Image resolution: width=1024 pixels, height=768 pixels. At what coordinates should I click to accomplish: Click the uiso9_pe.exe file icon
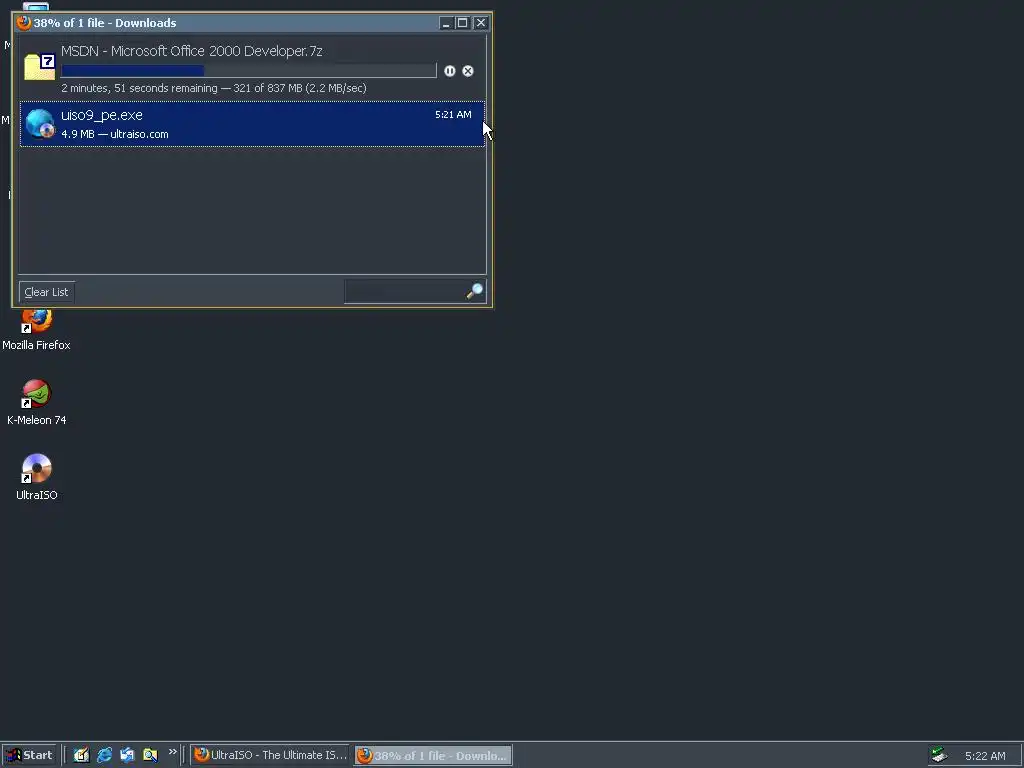(40, 123)
